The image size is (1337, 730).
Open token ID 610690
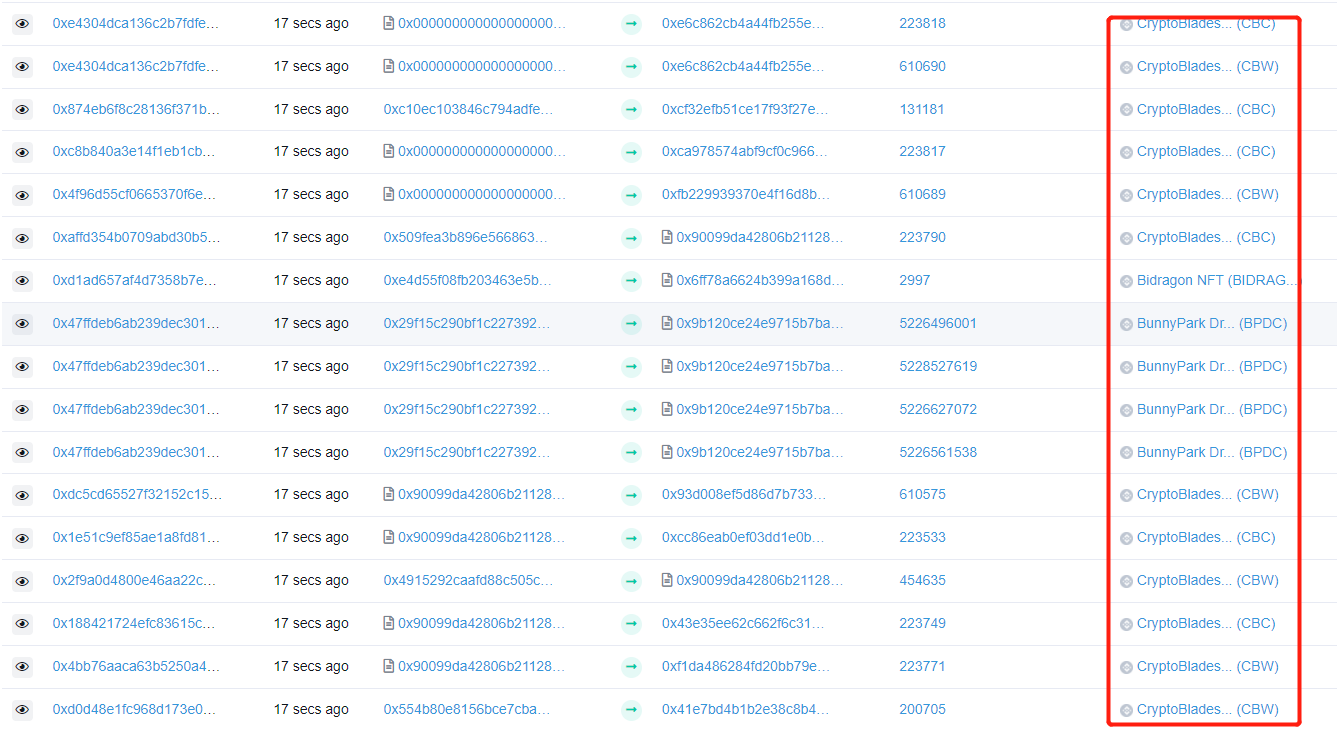(x=922, y=66)
